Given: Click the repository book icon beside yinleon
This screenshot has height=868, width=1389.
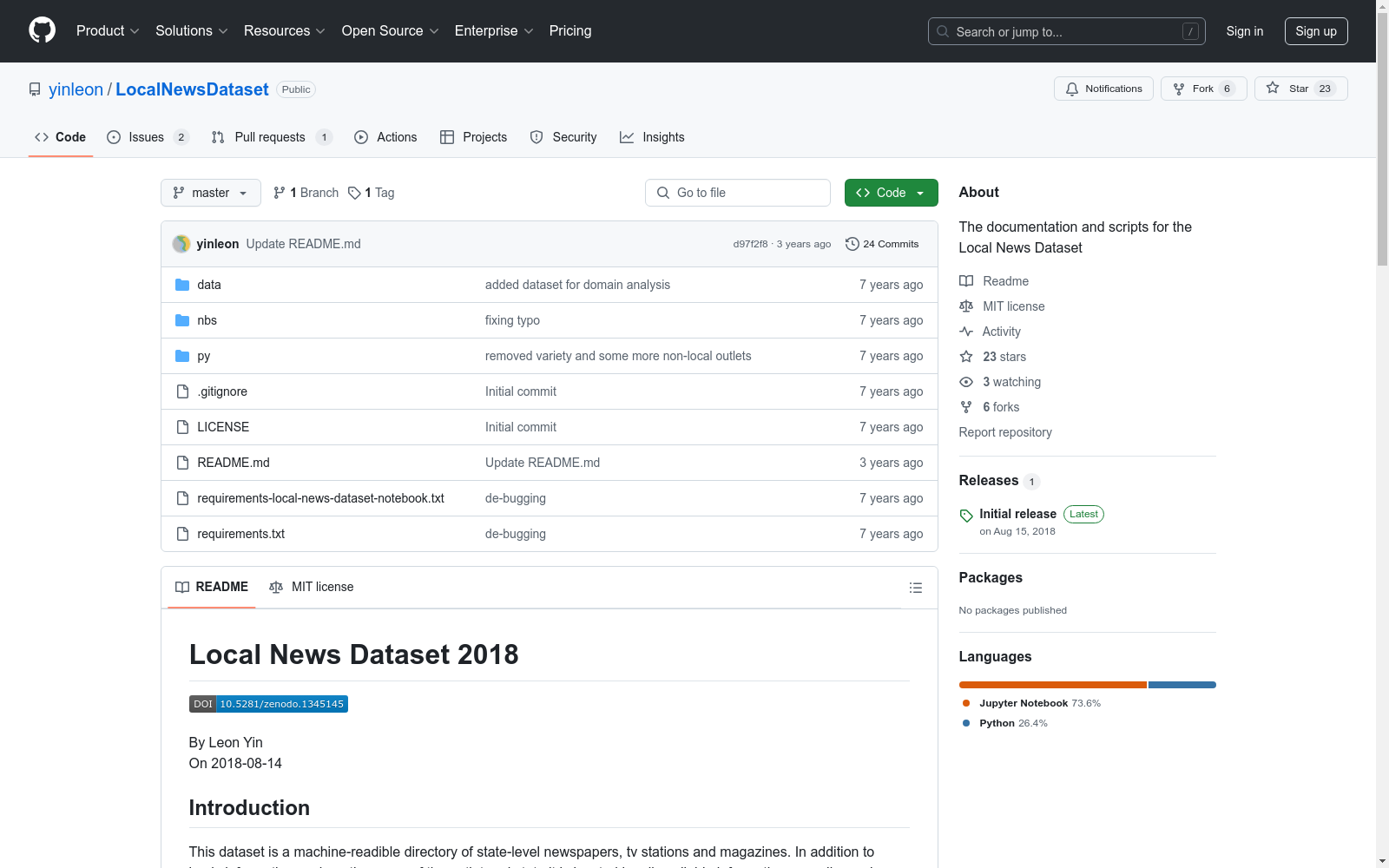Looking at the screenshot, I should point(35,89).
